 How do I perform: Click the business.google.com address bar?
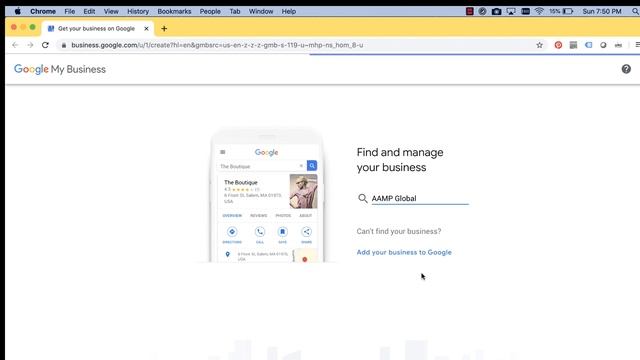302,45
